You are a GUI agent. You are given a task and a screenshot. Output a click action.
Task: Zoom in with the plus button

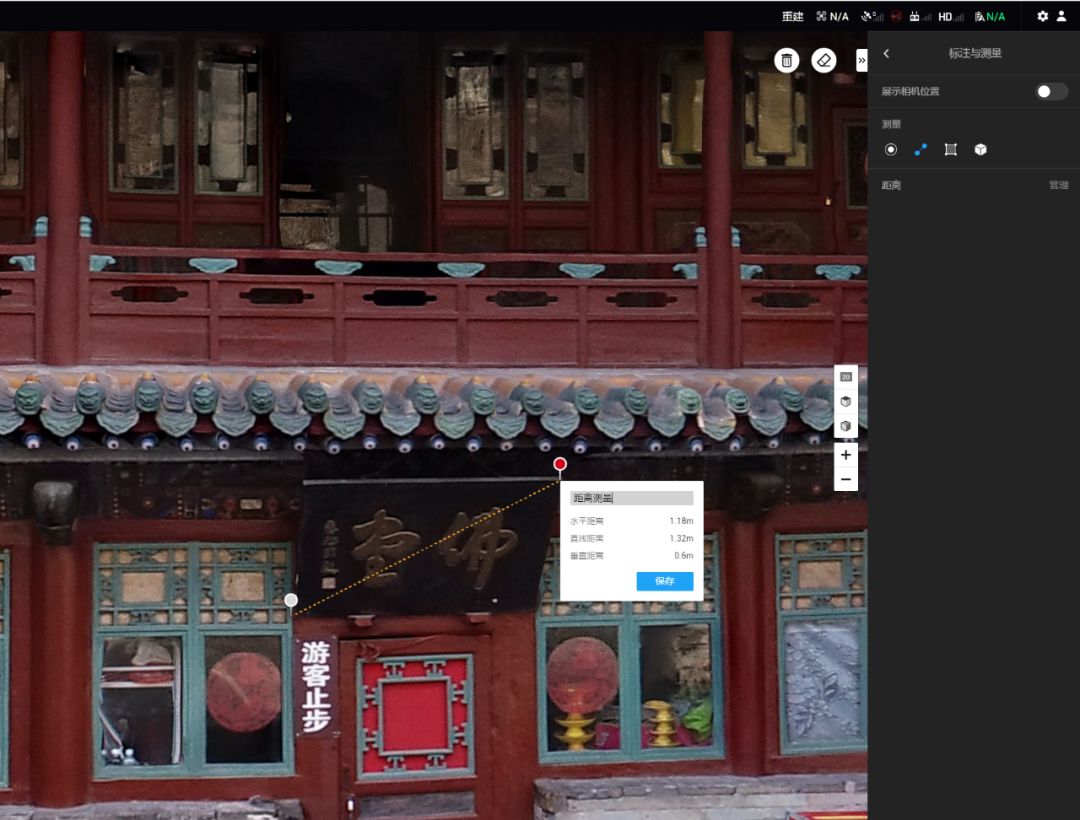[846, 455]
